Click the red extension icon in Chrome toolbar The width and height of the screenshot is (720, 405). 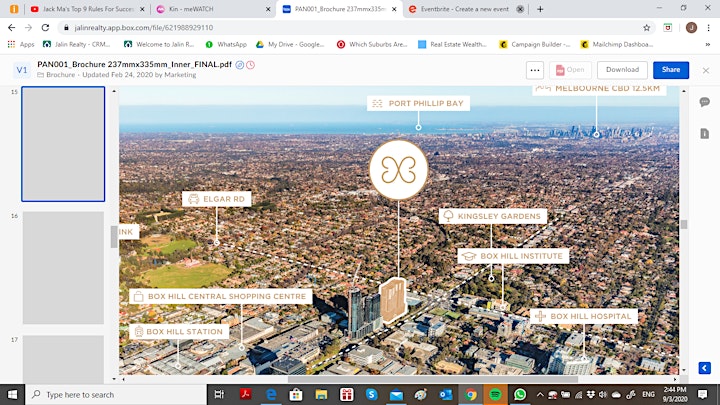coord(668,28)
